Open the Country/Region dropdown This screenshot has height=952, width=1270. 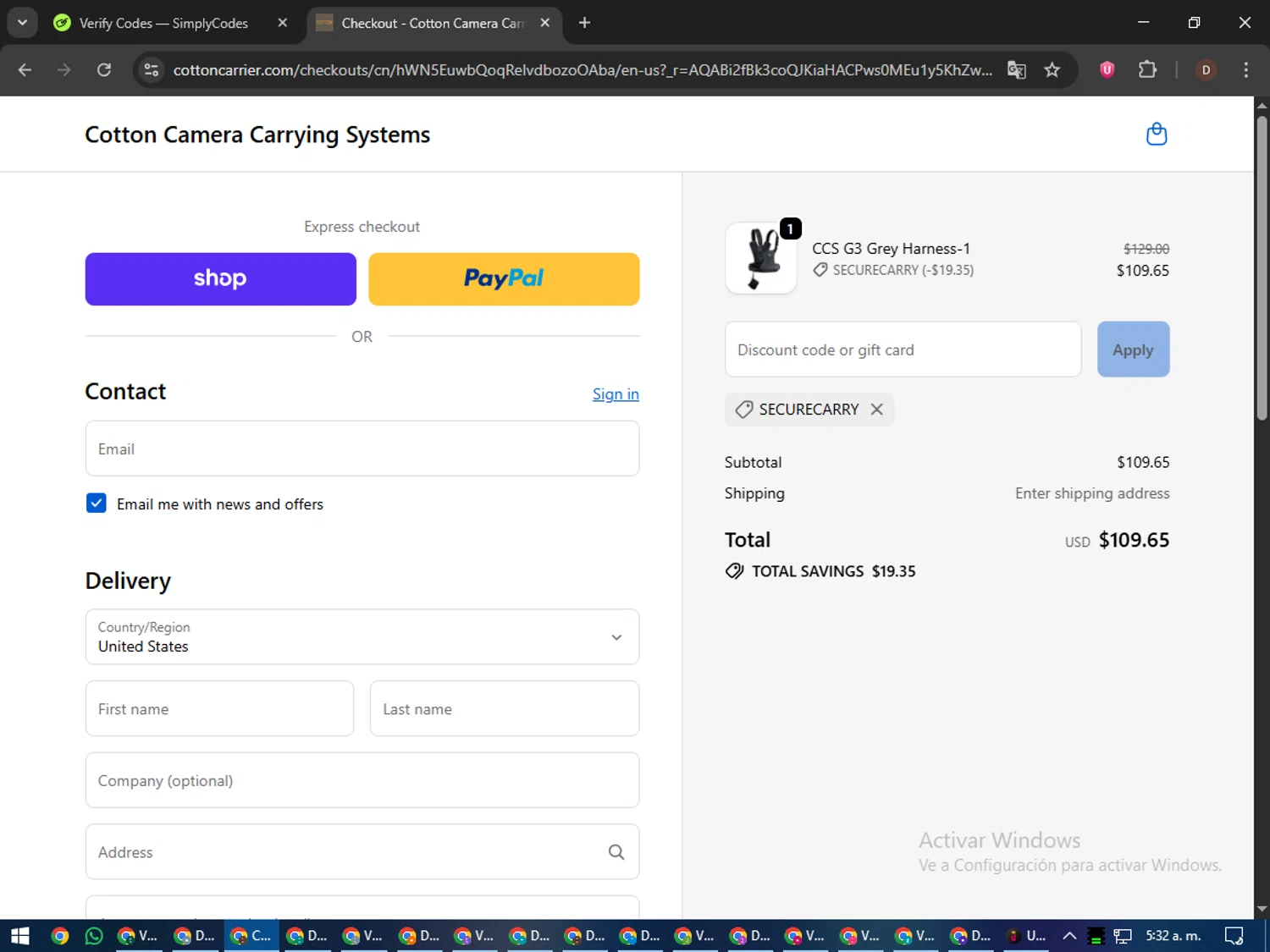tap(362, 636)
